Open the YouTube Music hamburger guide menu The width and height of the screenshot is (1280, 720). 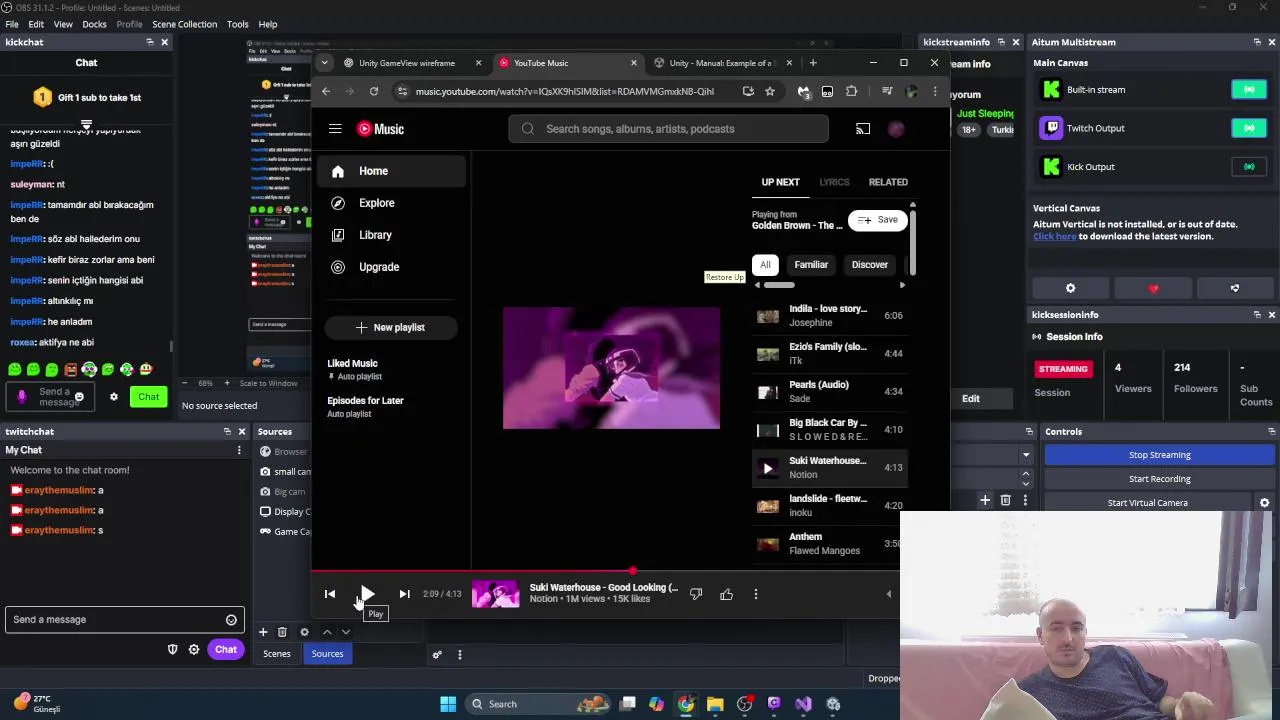pos(335,129)
